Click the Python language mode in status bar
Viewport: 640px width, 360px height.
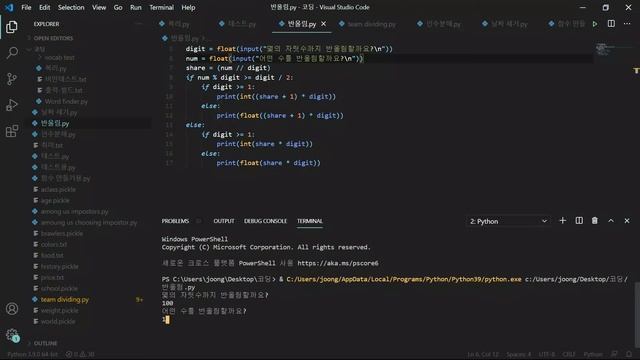(x=593, y=354)
